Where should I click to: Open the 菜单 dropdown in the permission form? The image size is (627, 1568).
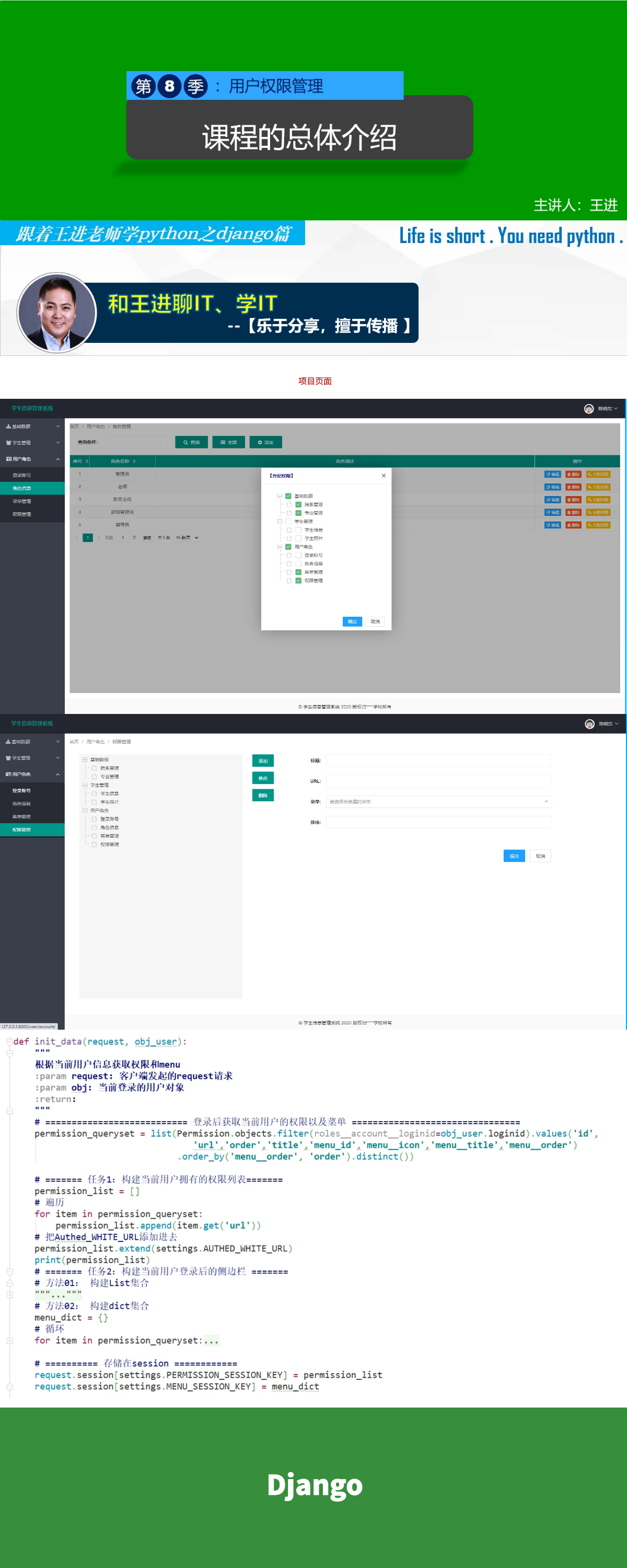click(x=438, y=801)
